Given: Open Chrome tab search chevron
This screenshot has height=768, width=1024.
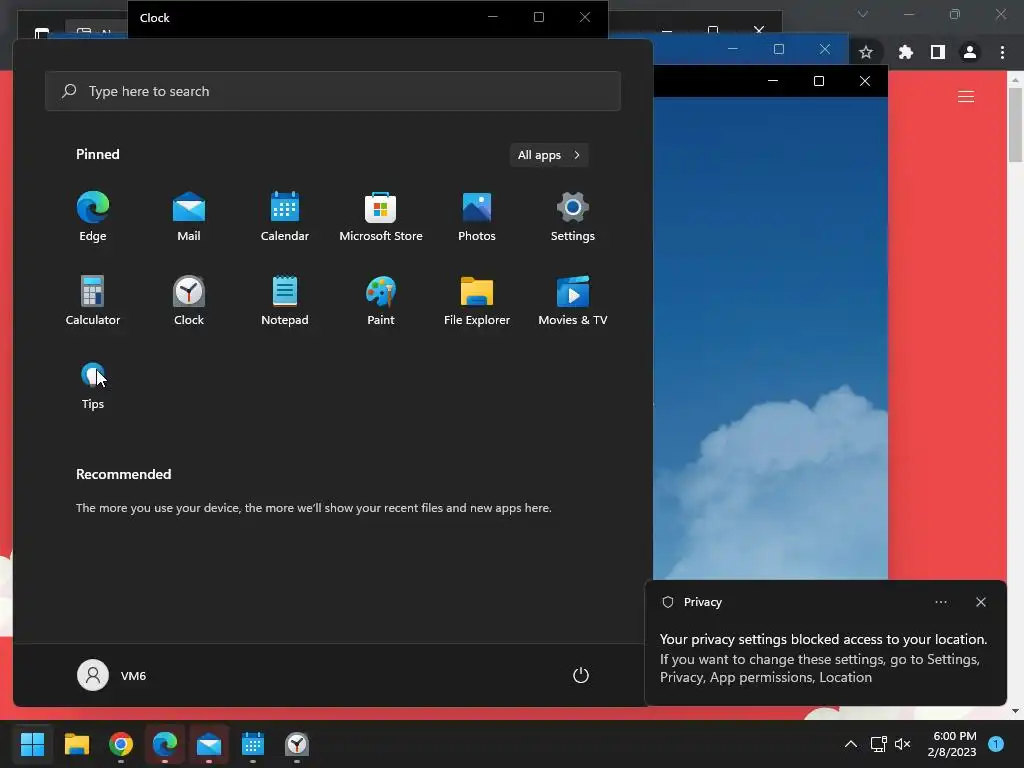Looking at the screenshot, I should pos(863,14).
